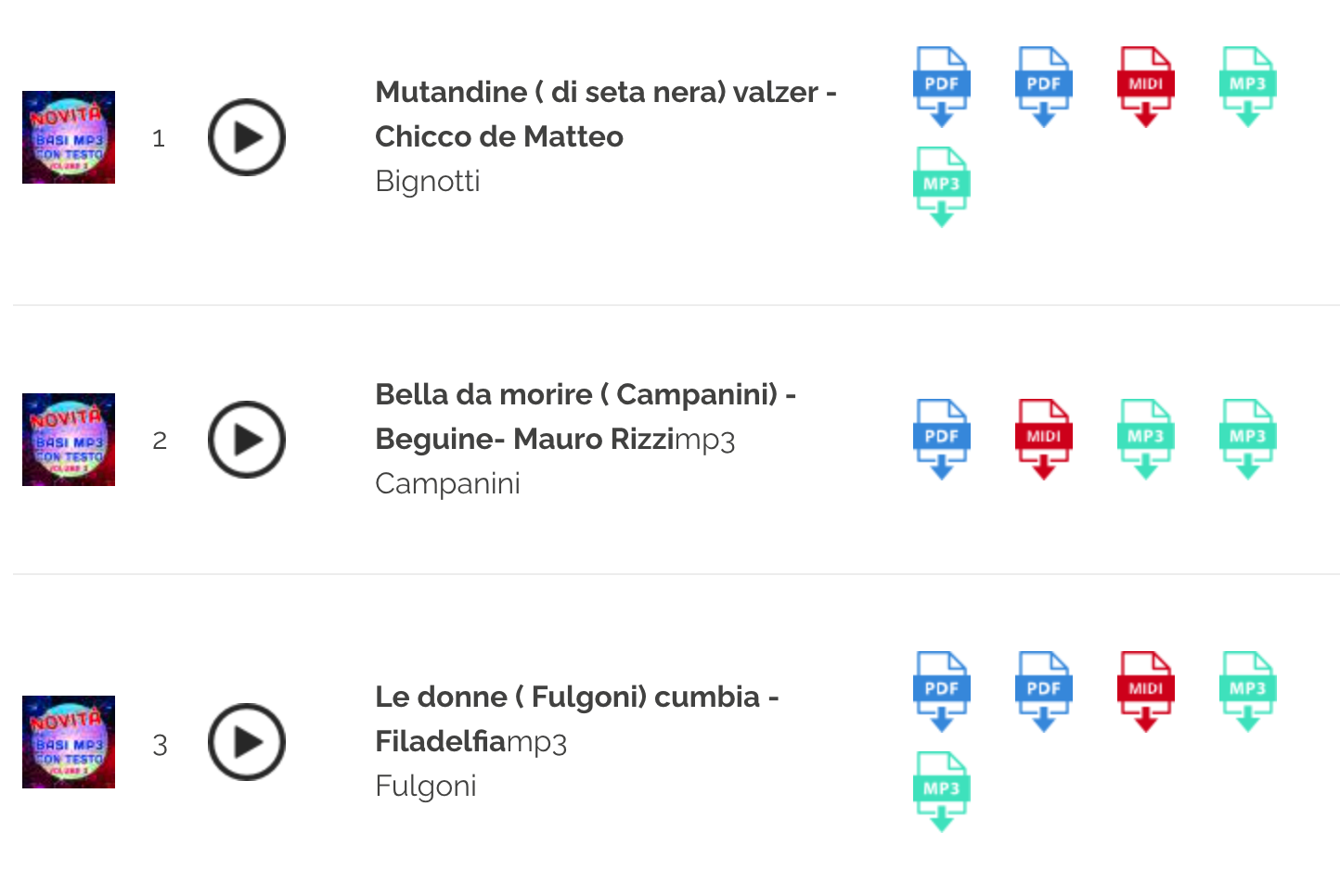
Task: Download PDF for Bella da morire
Action: tap(941, 439)
